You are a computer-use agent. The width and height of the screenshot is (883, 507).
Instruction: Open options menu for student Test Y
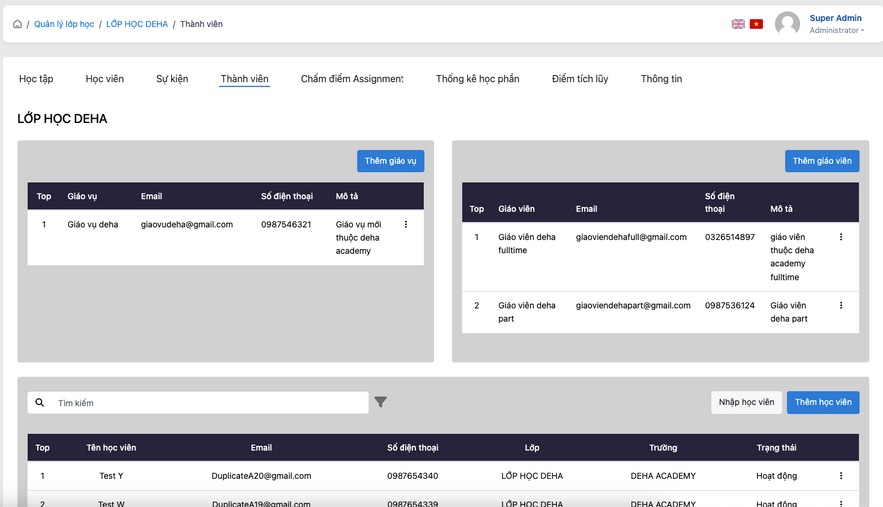point(841,476)
